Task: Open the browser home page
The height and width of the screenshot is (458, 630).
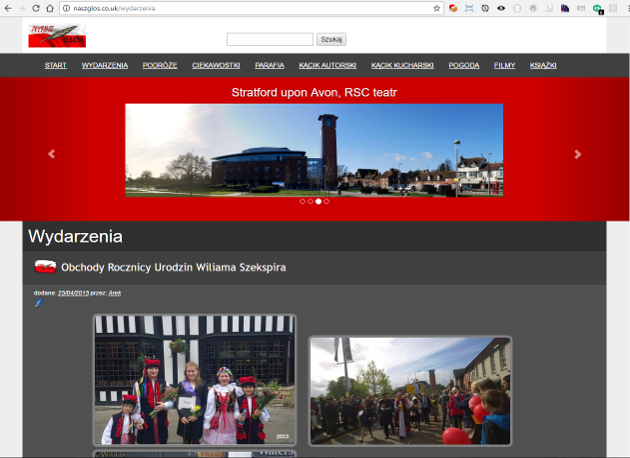Action: 50,8
